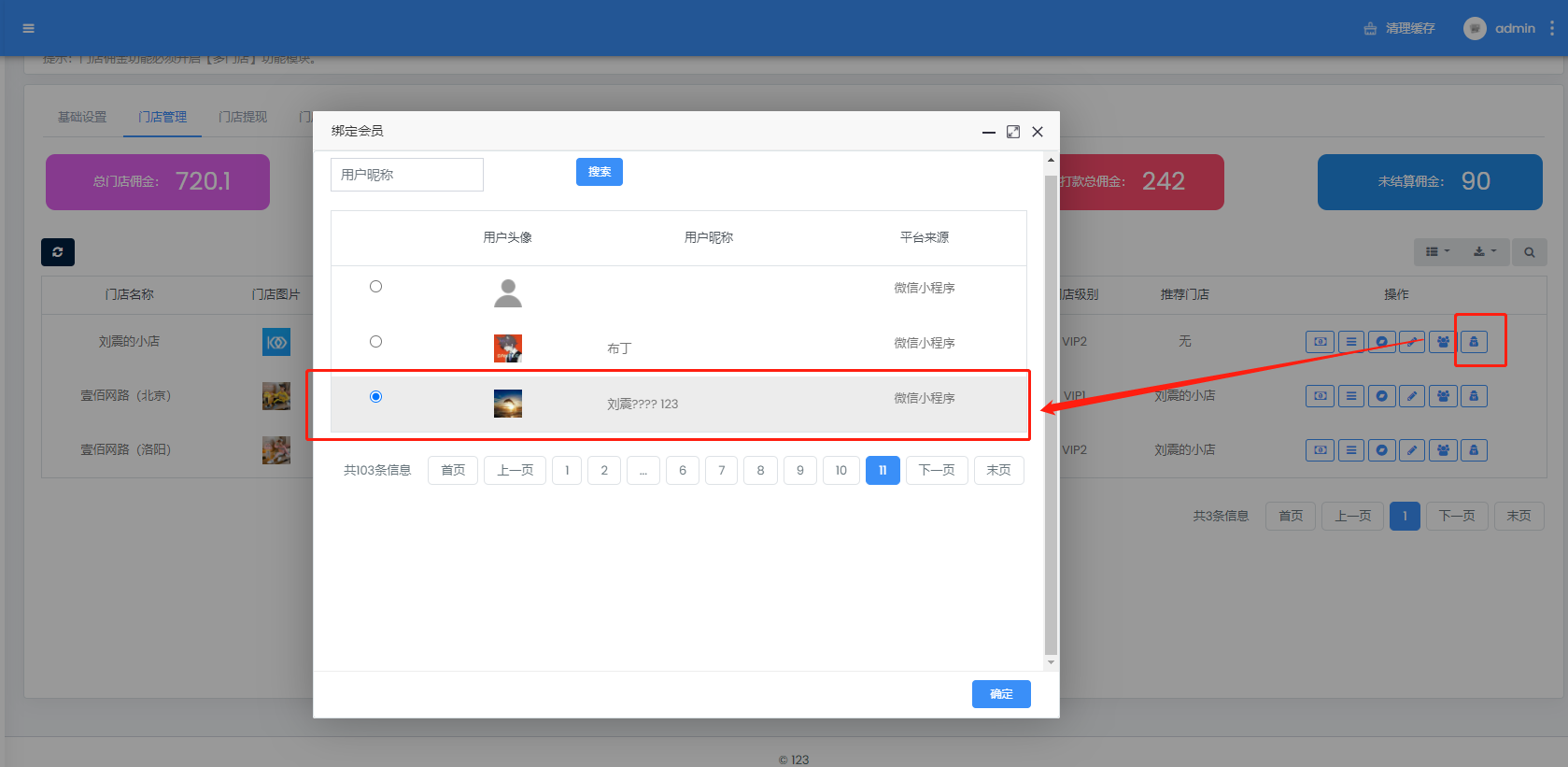The height and width of the screenshot is (767, 1568).
Task: Open the admin options kebab menu
Action: coord(1552,28)
